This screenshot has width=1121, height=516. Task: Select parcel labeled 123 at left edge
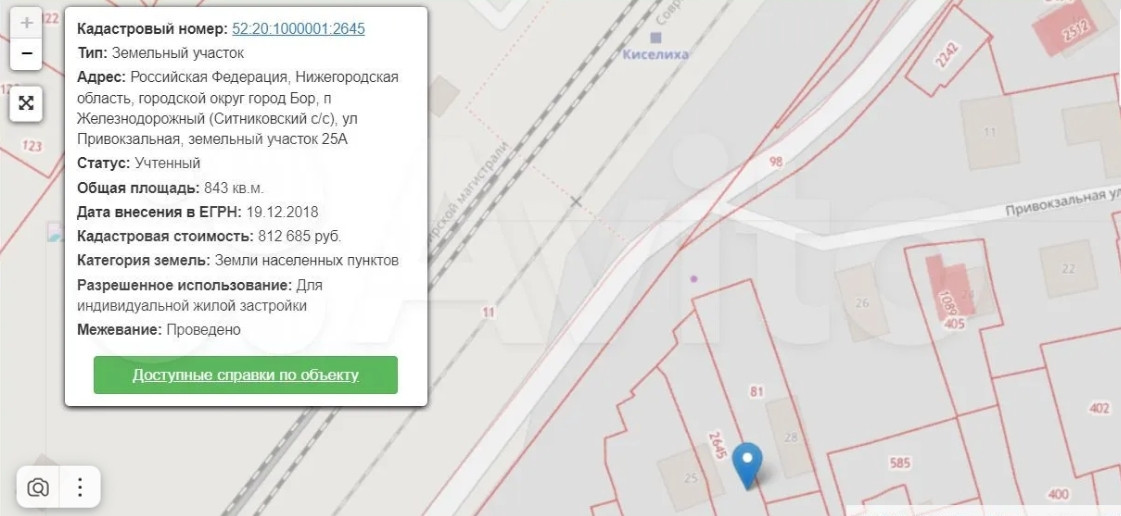(x=31, y=147)
